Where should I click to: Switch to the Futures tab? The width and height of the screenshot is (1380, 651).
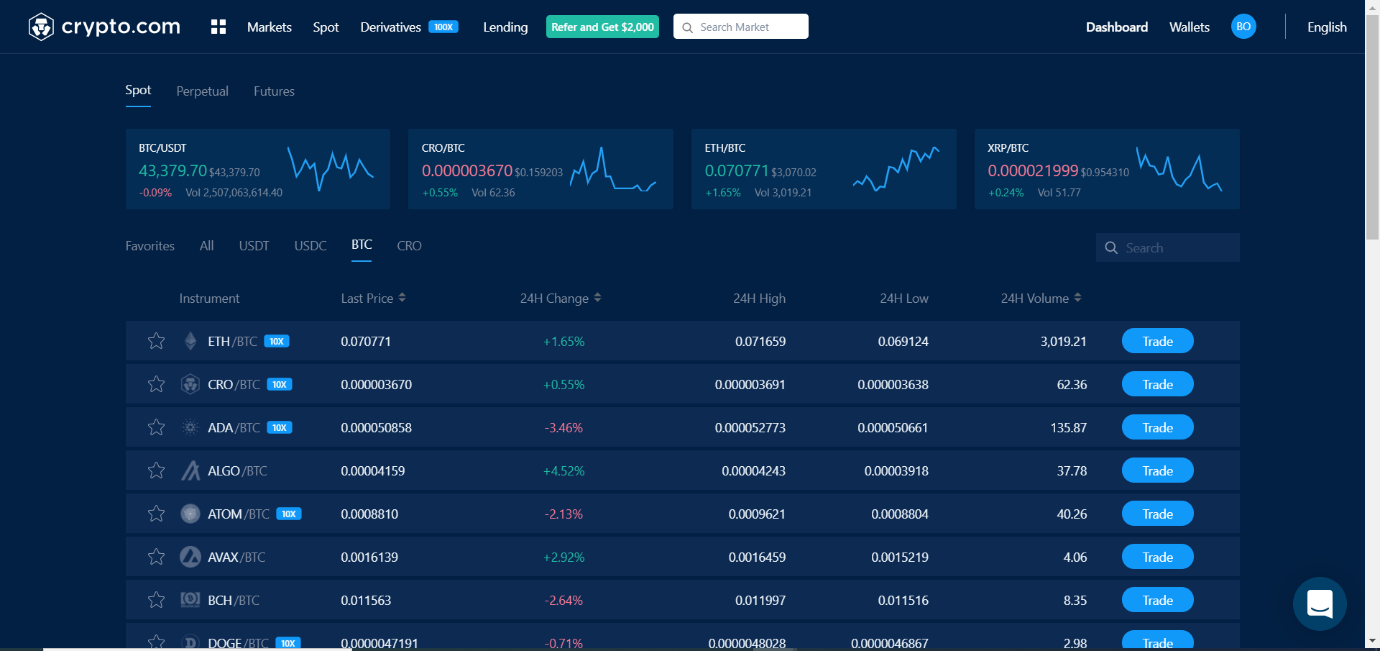(x=274, y=91)
